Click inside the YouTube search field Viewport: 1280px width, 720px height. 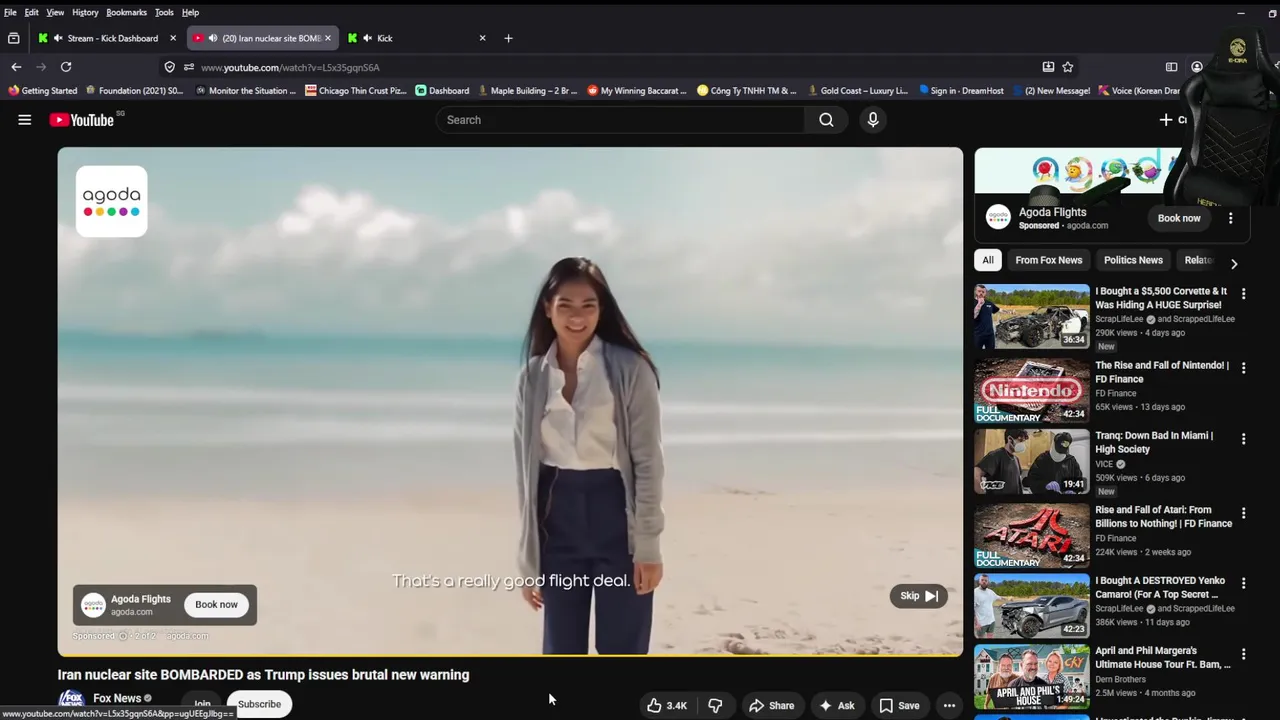[x=620, y=120]
